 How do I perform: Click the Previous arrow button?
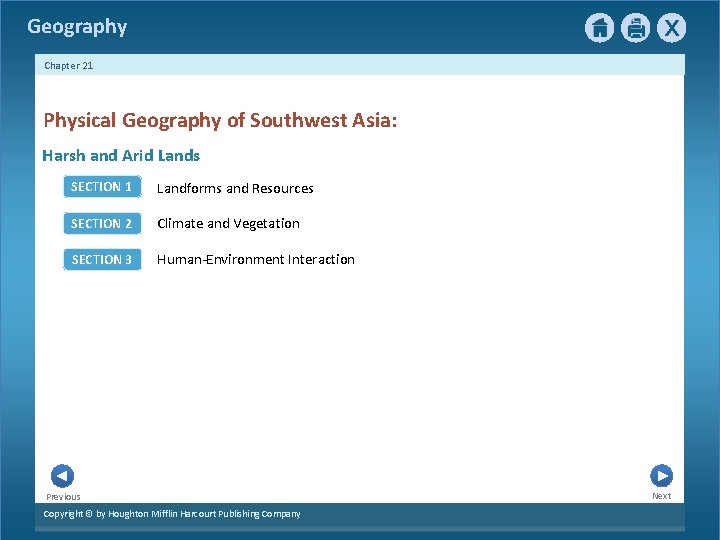pyautogui.click(x=62, y=476)
